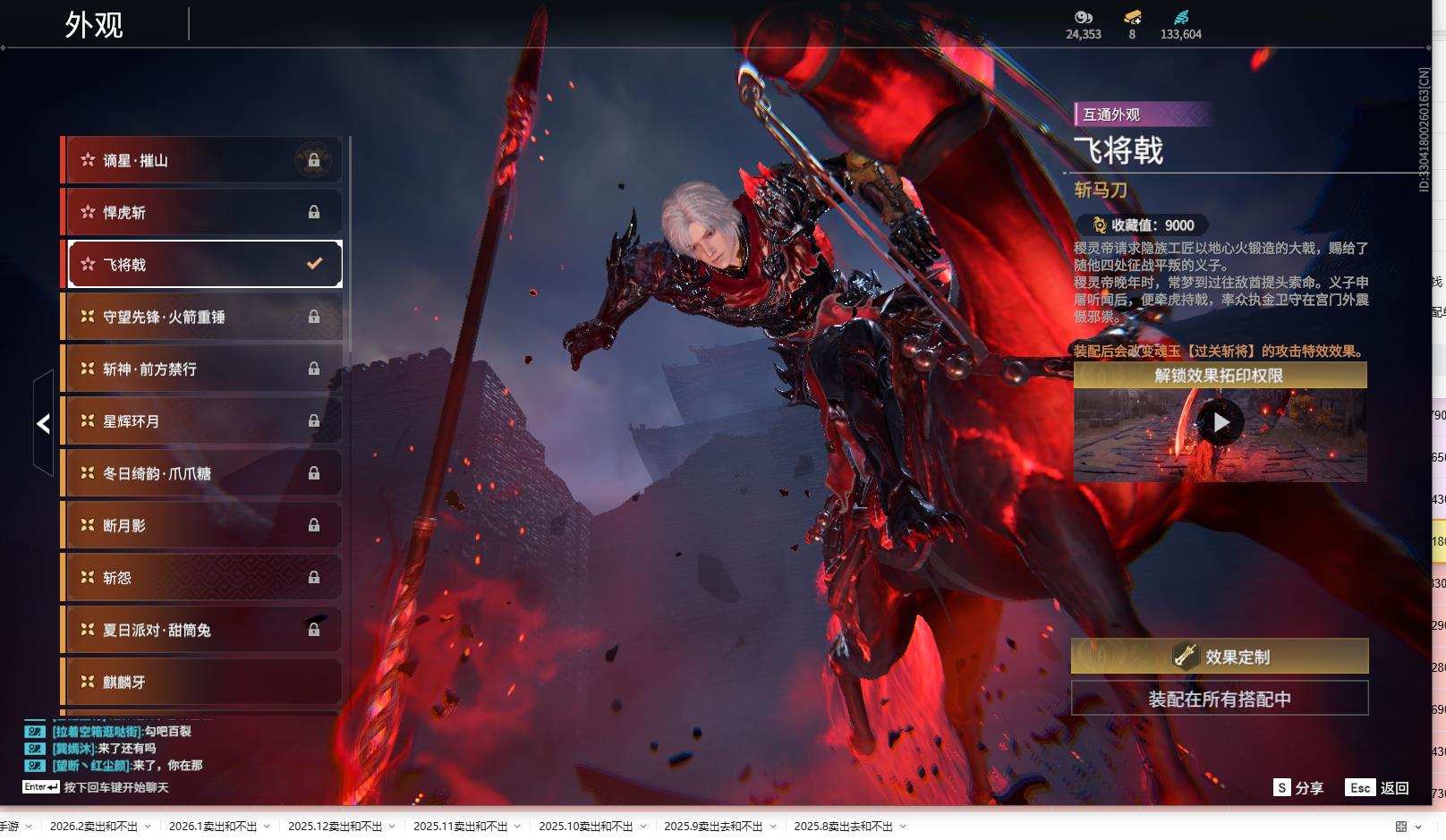Viewport: 1446px width, 840px height.
Task: Click the S 分享 share button
Action: (x=1298, y=787)
